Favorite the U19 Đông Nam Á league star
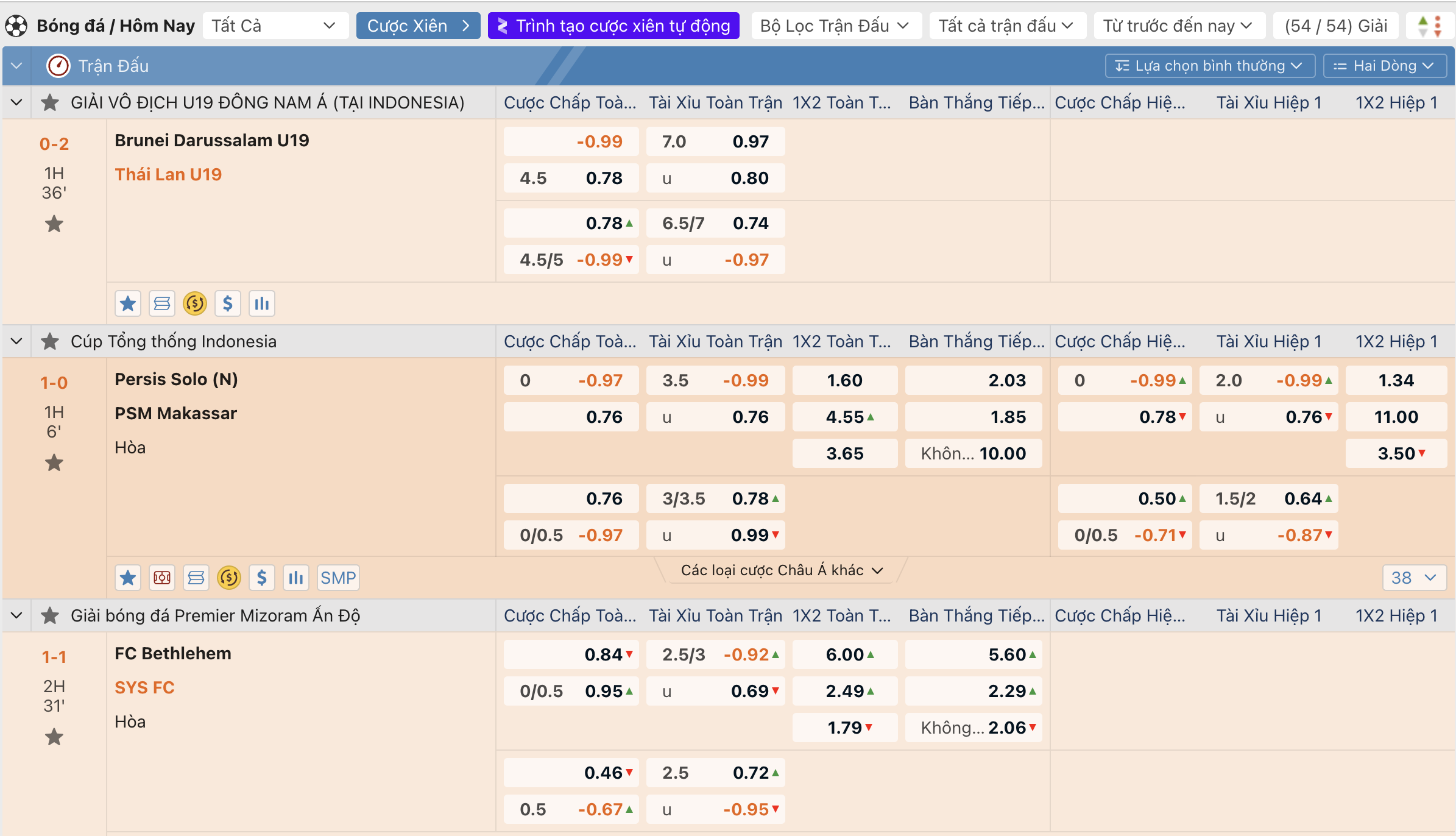Screen dimensions: 1456x836 (50, 102)
